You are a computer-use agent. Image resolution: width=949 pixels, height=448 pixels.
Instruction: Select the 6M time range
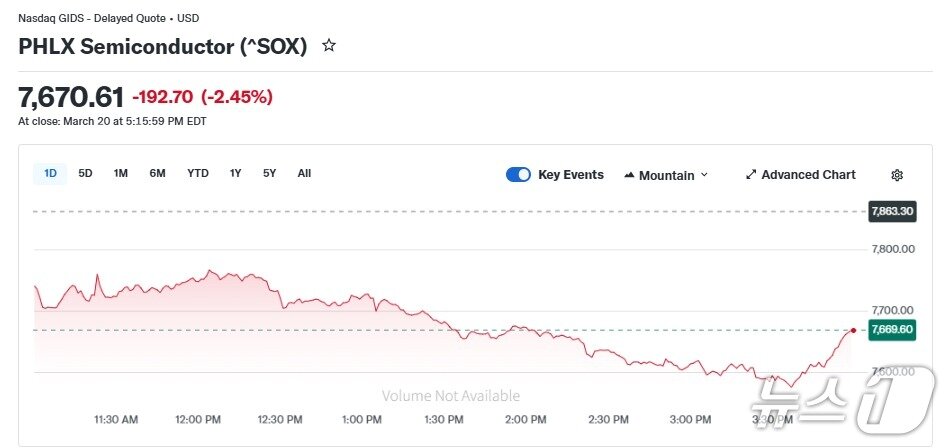[x=157, y=173]
